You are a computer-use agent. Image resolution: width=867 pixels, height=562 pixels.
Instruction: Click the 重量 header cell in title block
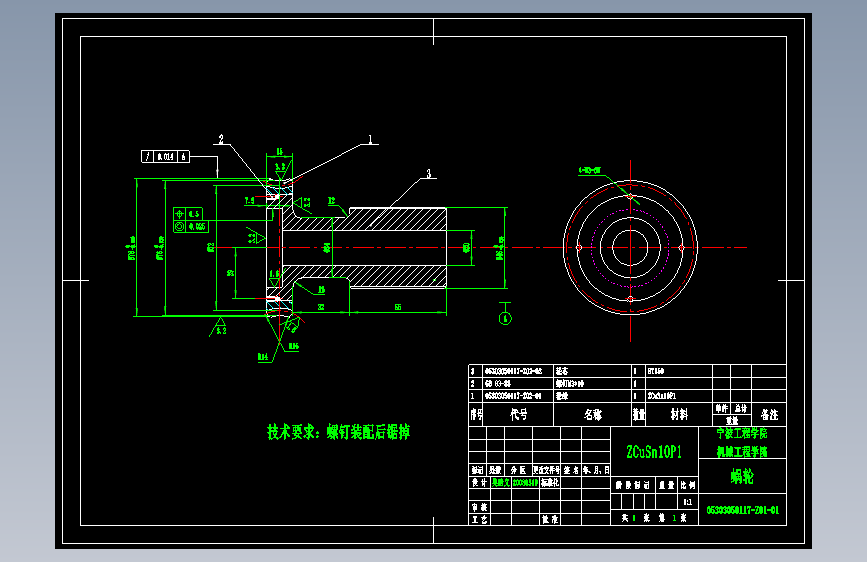point(667,485)
